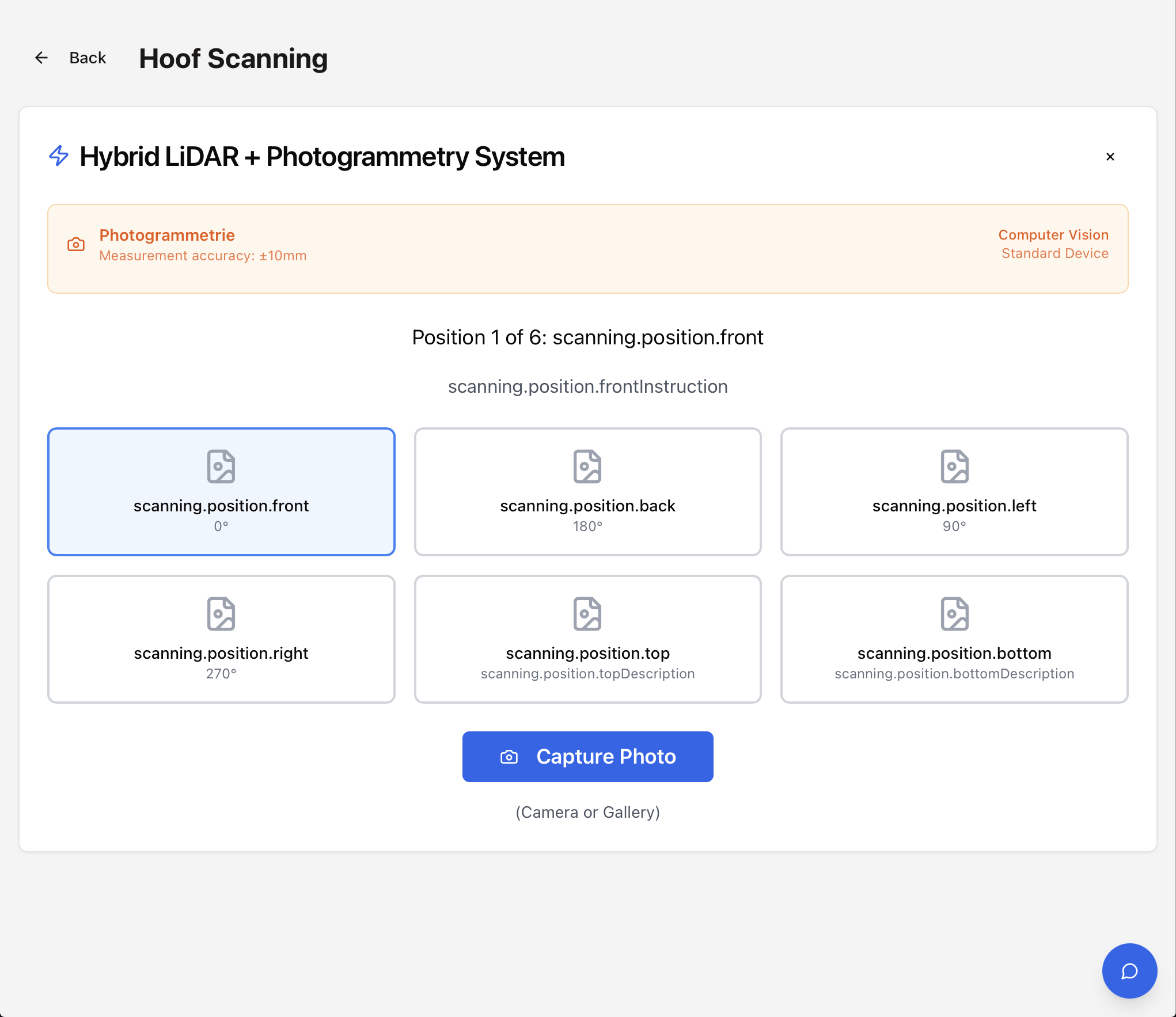Screen dimensions: 1176x1017
Task: Select the scanning.position.front card
Action: (x=221, y=507)
